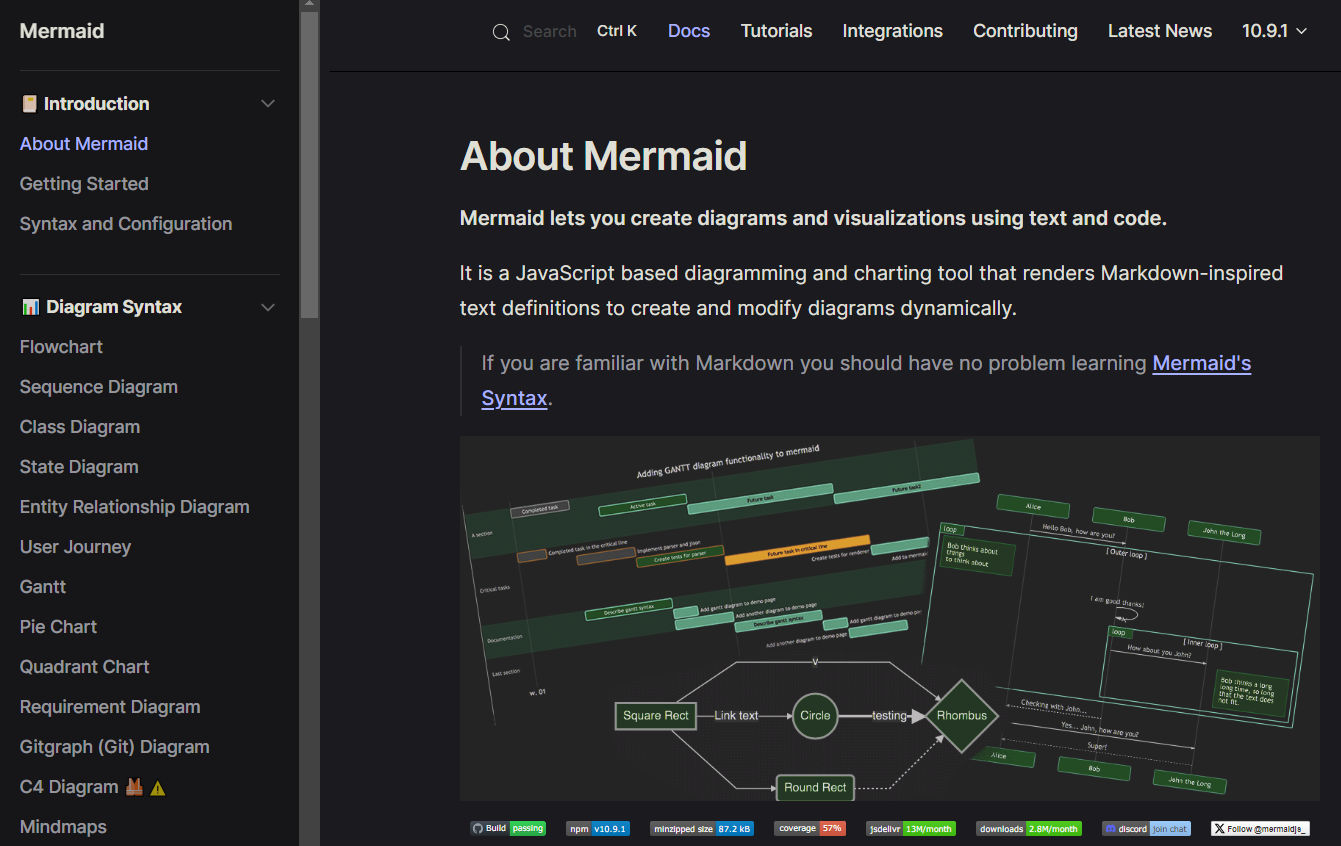Open the Gantt docs page

pos(43,587)
